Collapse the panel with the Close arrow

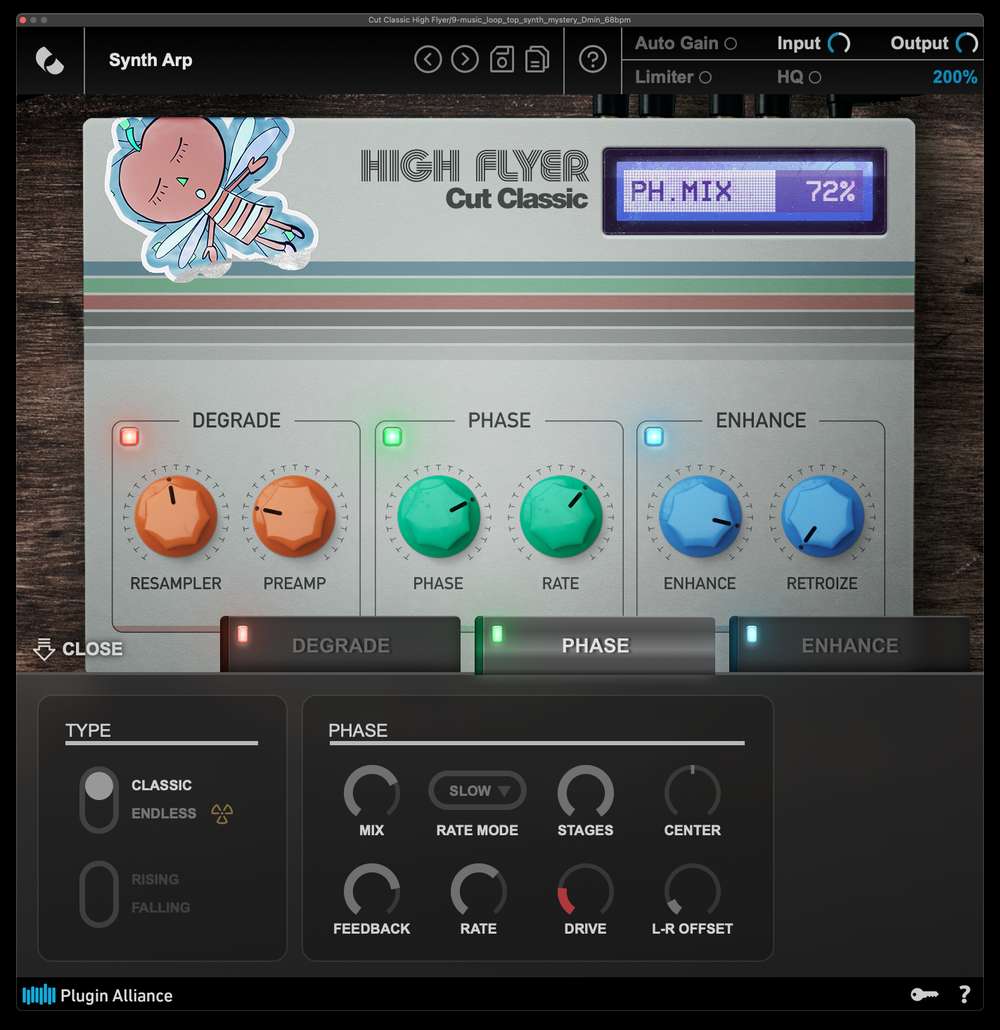pos(78,649)
